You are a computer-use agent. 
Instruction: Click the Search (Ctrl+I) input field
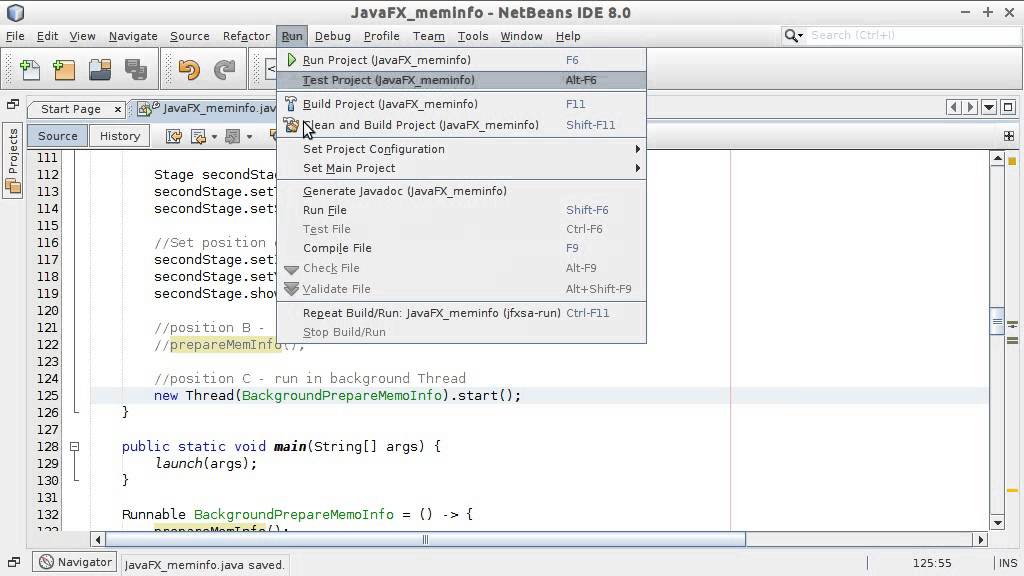click(x=912, y=36)
